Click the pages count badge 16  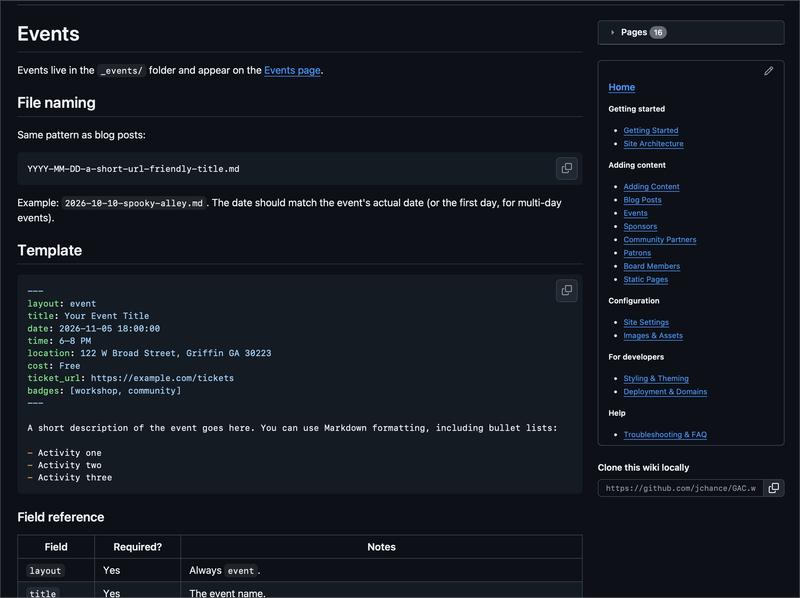[x=658, y=32]
